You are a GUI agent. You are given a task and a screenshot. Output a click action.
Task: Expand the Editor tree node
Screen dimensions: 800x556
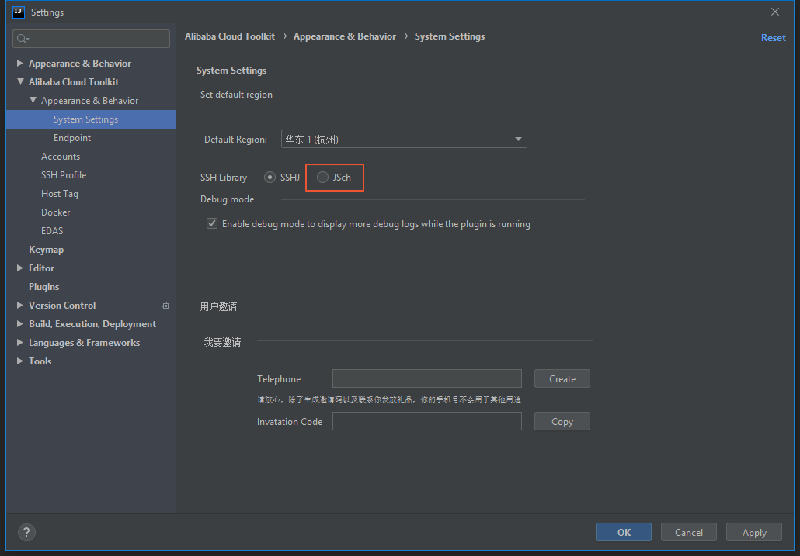[x=20, y=268]
